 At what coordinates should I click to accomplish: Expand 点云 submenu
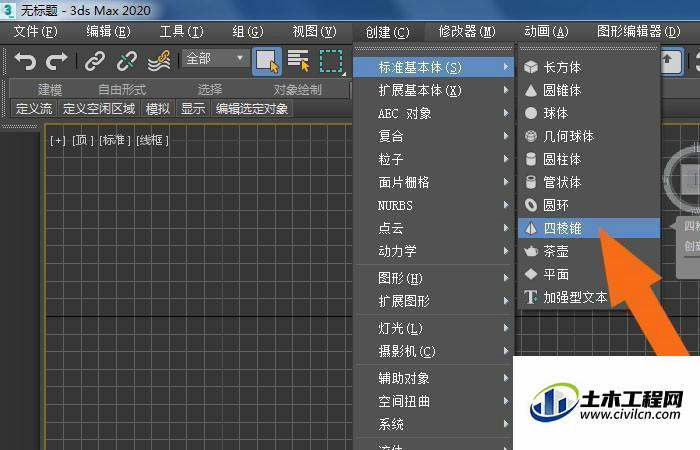tap(433, 229)
